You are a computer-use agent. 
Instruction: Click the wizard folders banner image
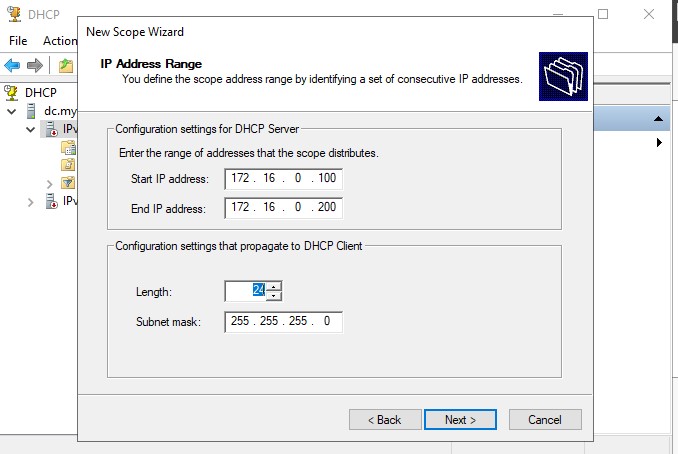click(563, 77)
